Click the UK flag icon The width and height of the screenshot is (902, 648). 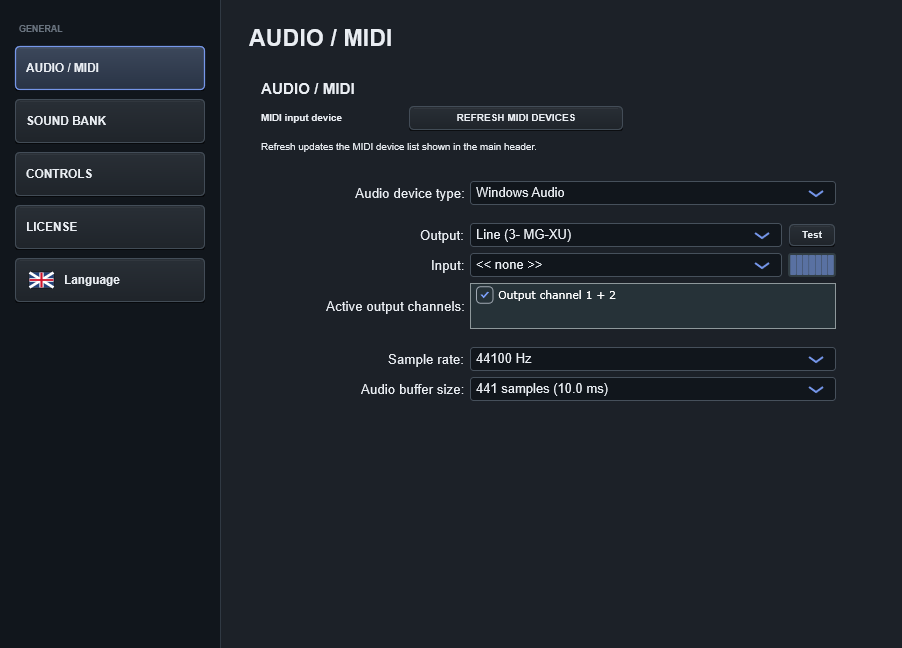(41, 280)
